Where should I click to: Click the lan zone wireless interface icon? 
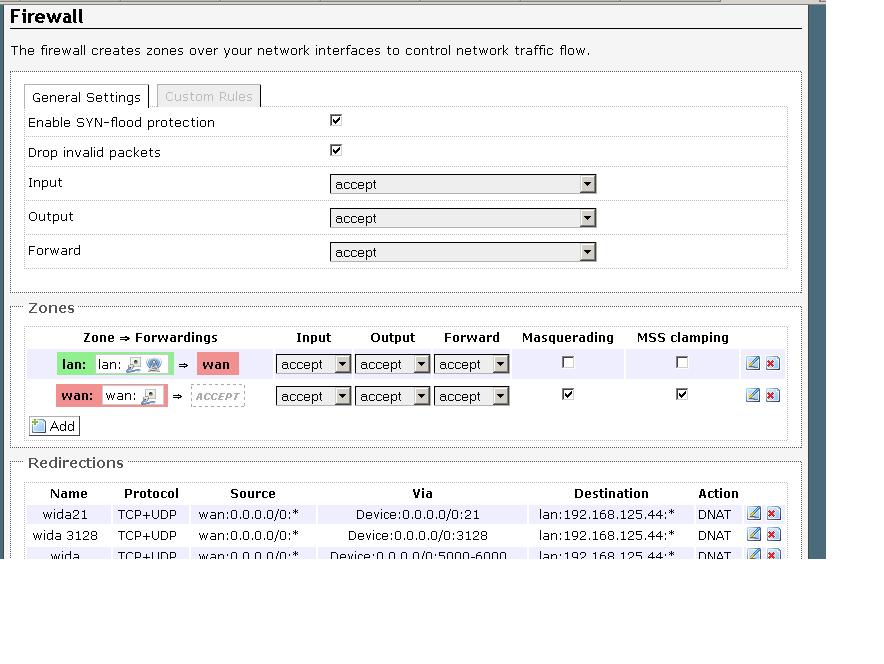click(x=154, y=365)
